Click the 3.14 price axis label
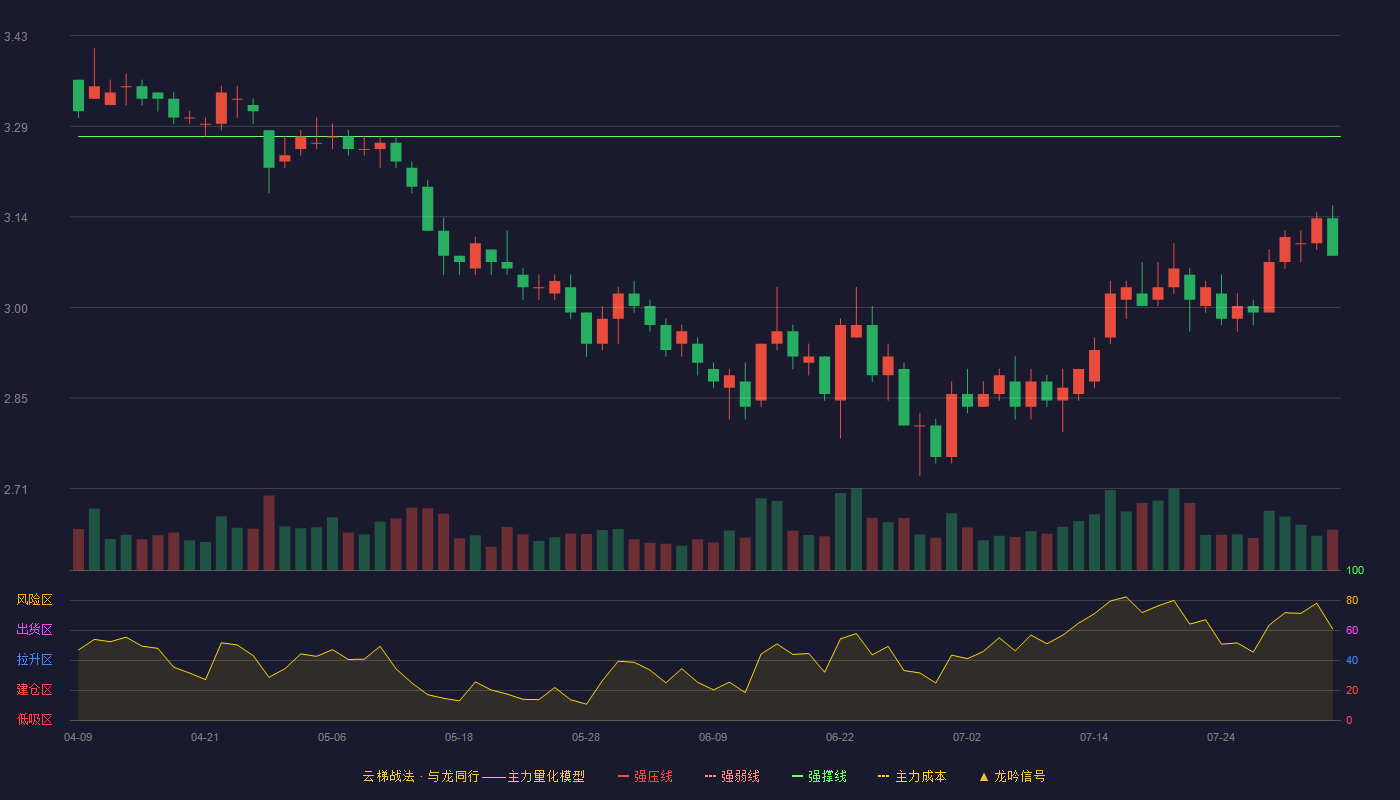The image size is (1400, 800). pyautogui.click(x=16, y=218)
